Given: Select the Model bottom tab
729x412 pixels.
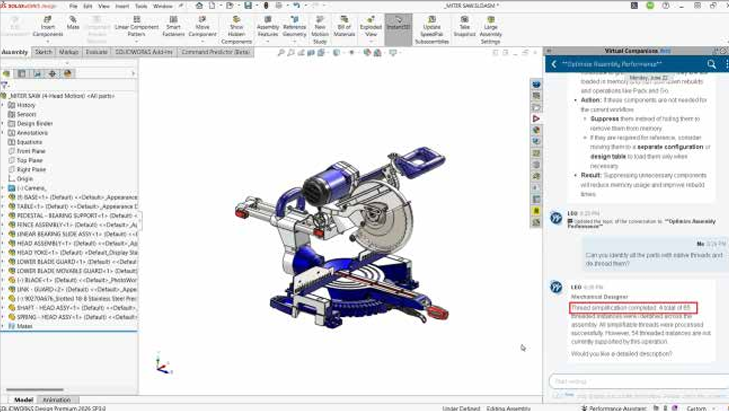Looking at the screenshot, I should tap(23, 400).
